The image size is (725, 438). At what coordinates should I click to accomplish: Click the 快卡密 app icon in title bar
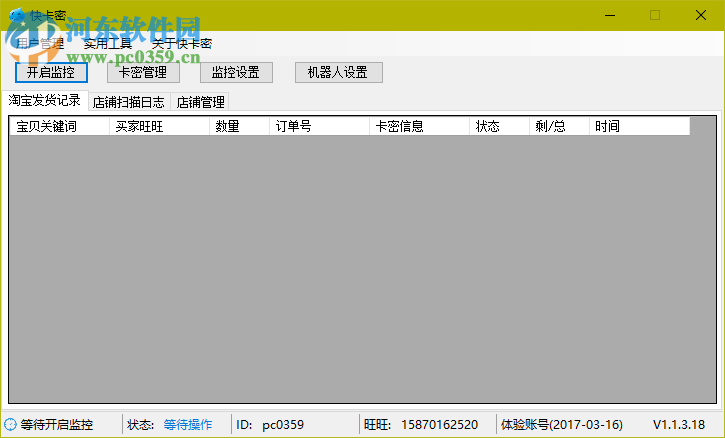pyautogui.click(x=17, y=15)
